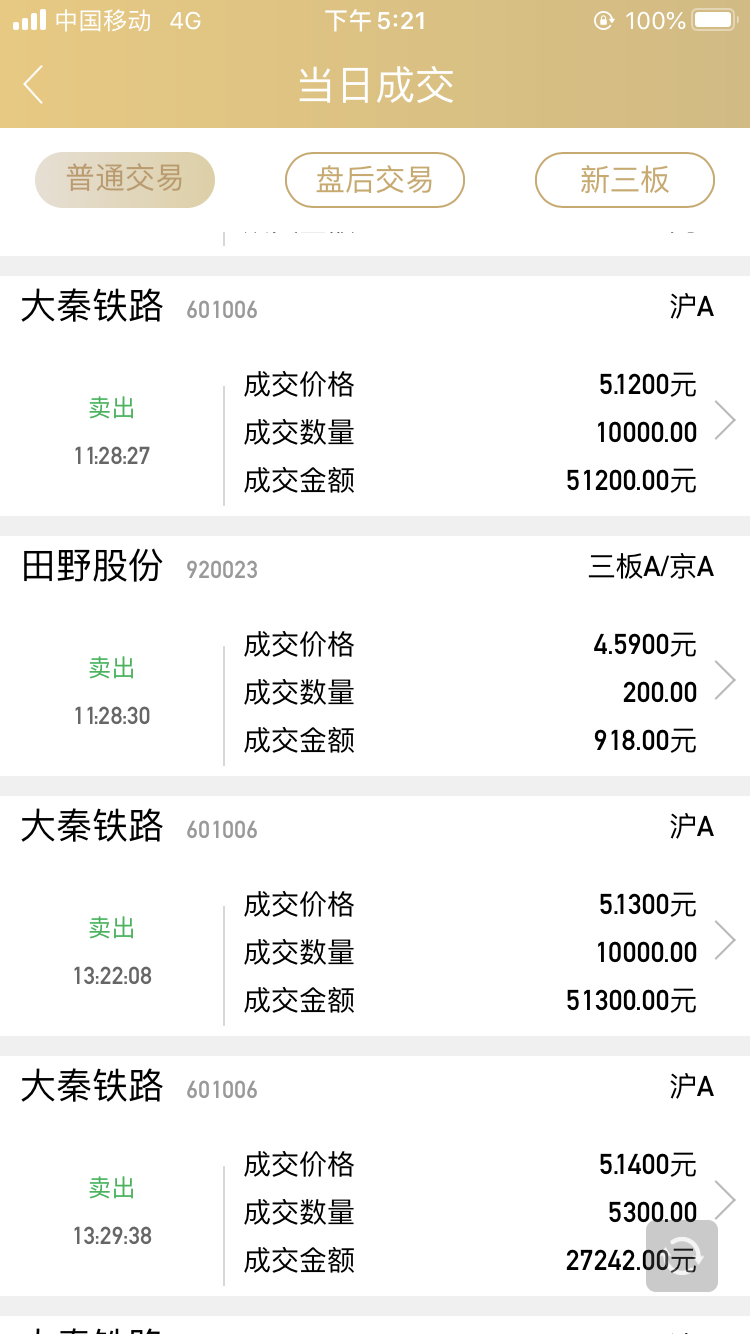Screen dimensions: 750x1334
Task: Tap 卖出 label at 11:28:30
Action: point(111,668)
